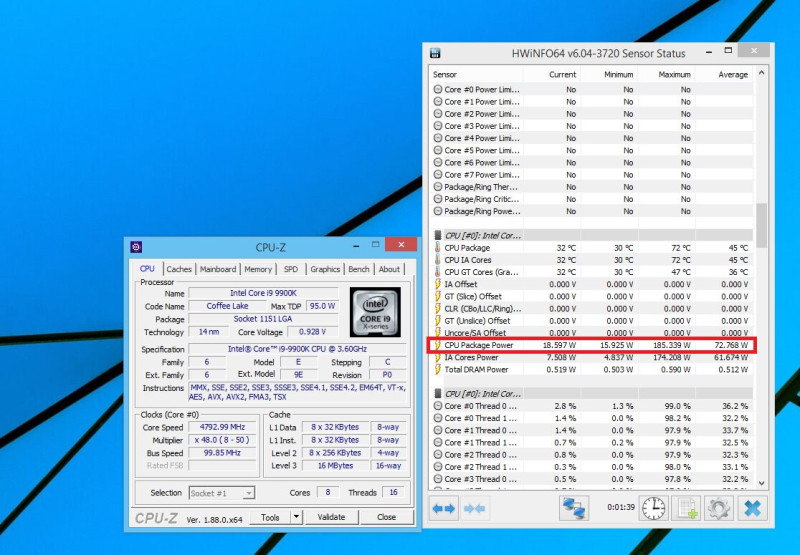Select the Package/Ring Critical row

pyautogui.click(x=592, y=199)
